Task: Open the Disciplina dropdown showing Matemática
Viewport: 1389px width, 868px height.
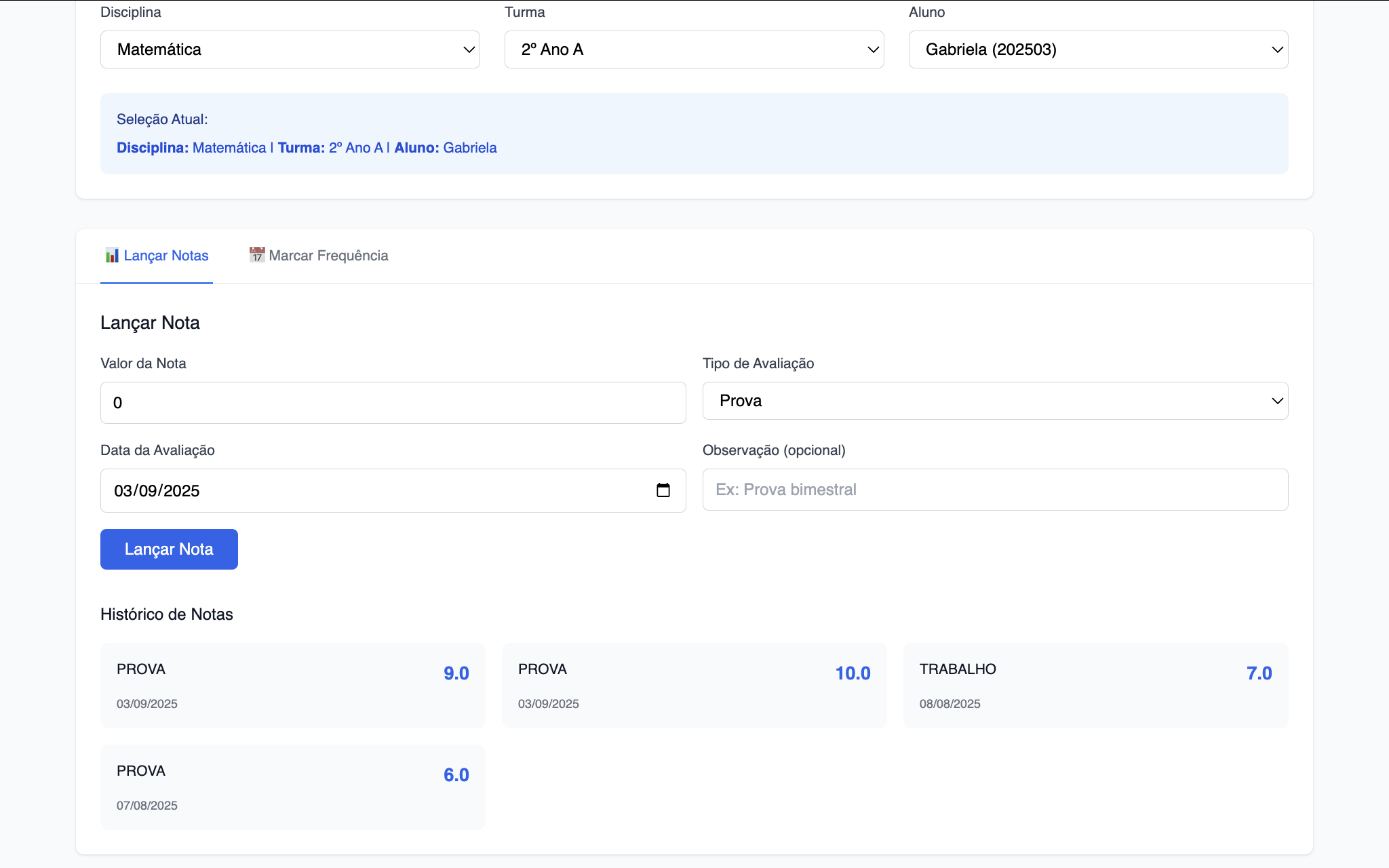Action: pyautogui.click(x=290, y=50)
